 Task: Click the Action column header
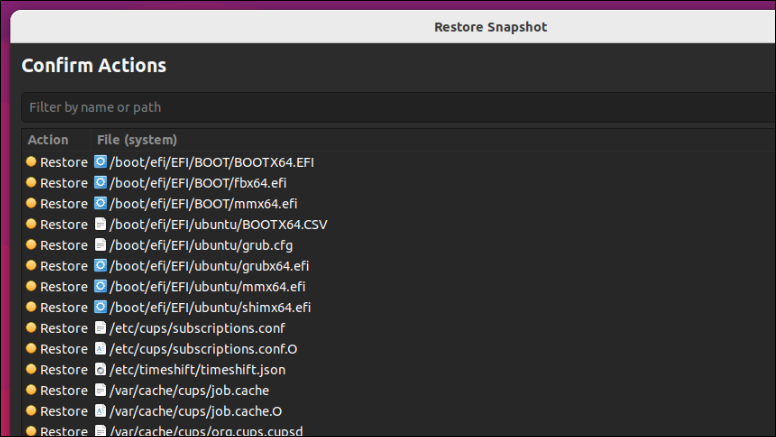48,140
